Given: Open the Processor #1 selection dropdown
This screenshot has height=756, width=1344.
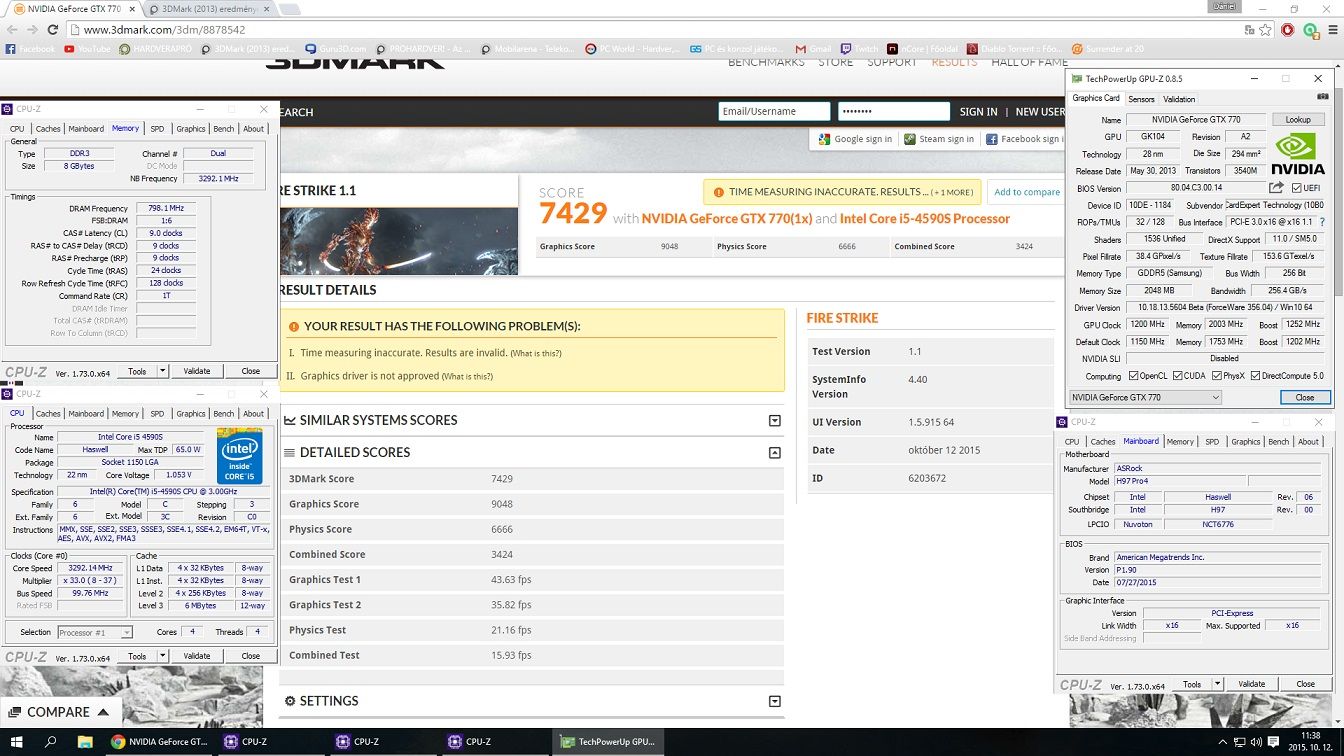Looking at the screenshot, I should coord(95,632).
